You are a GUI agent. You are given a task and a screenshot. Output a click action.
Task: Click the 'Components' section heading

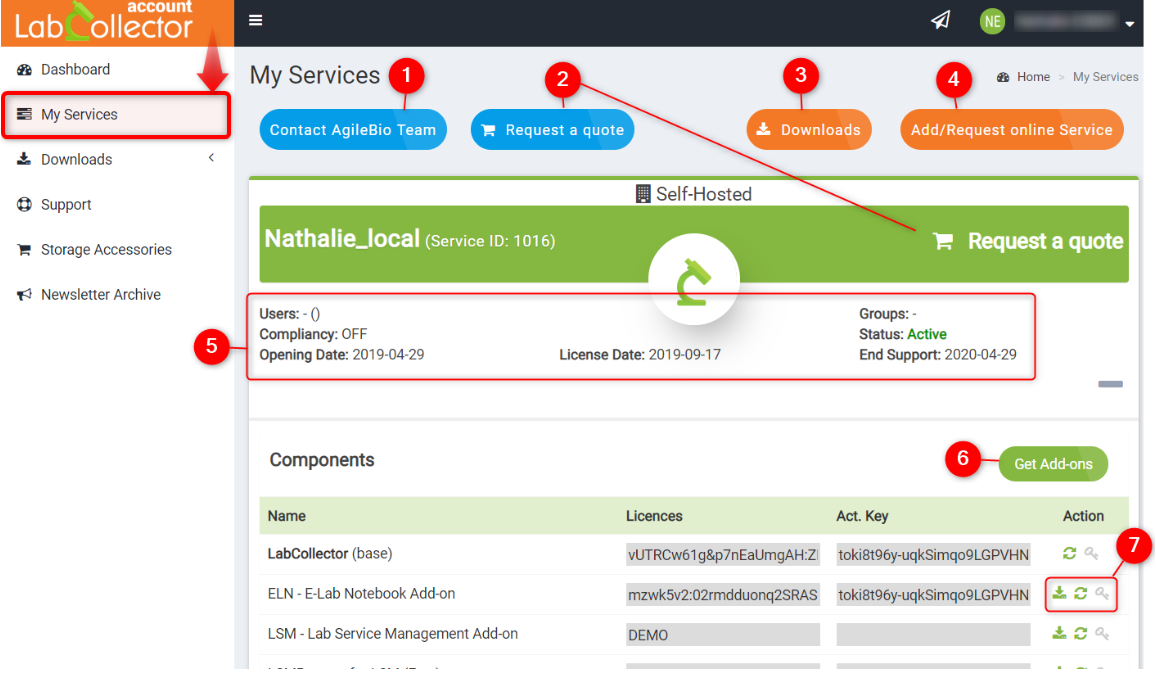coord(322,459)
